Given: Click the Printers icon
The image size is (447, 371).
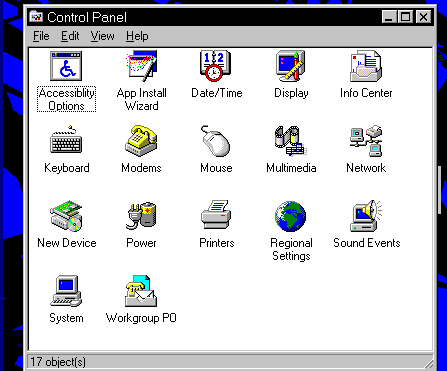Looking at the screenshot, I should pos(216,215).
